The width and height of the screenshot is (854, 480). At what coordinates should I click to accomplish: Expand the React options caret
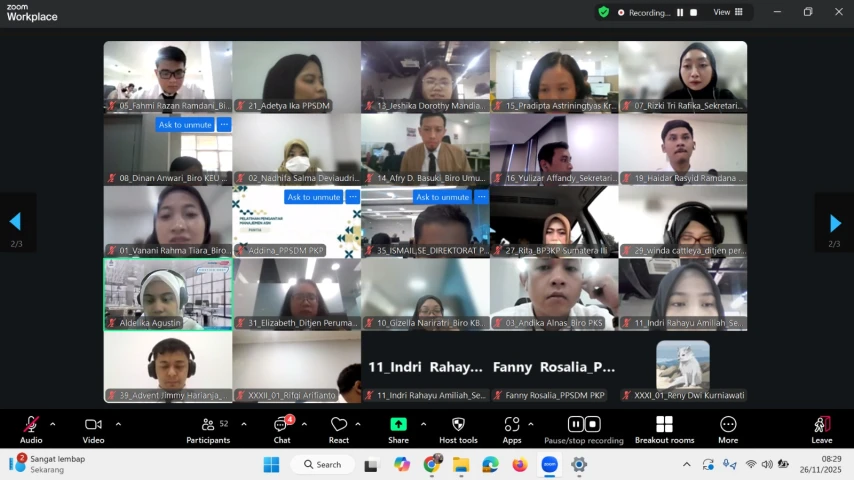click(x=358, y=424)
